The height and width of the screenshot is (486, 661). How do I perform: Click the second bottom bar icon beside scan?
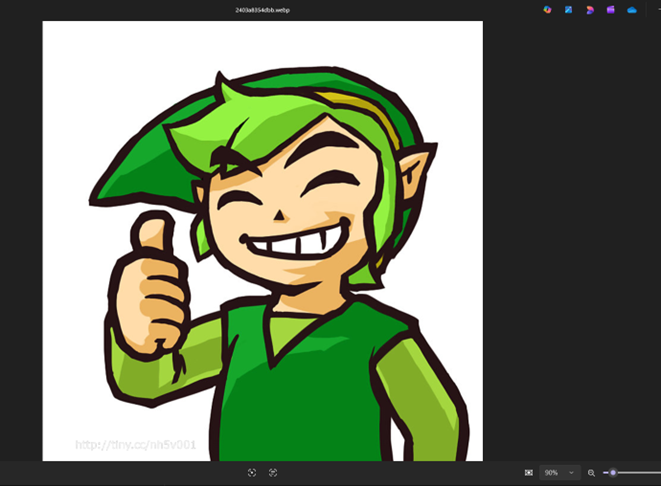pyautogui.click(x=273, y=472)
